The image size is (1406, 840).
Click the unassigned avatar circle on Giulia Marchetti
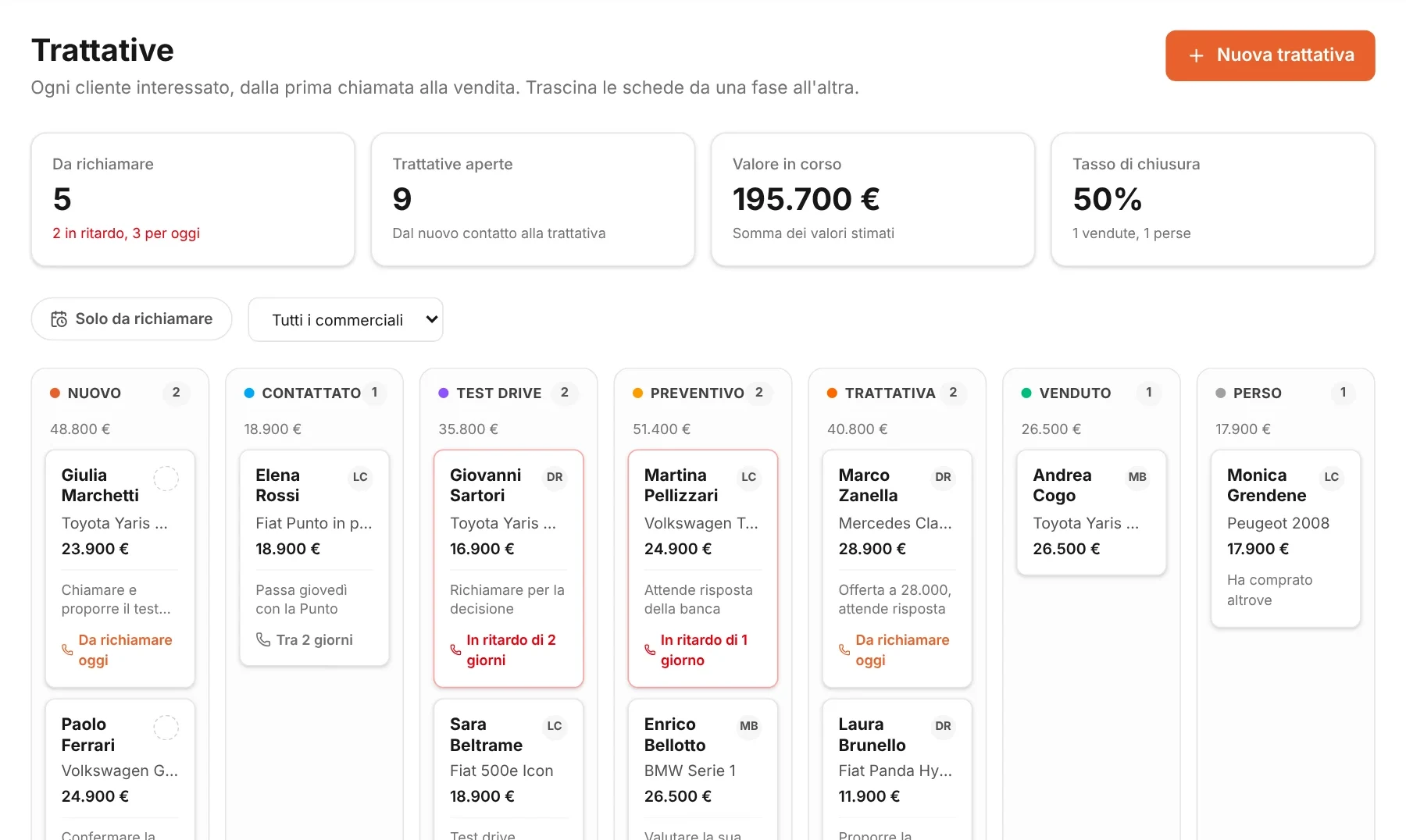pos(166,478)
